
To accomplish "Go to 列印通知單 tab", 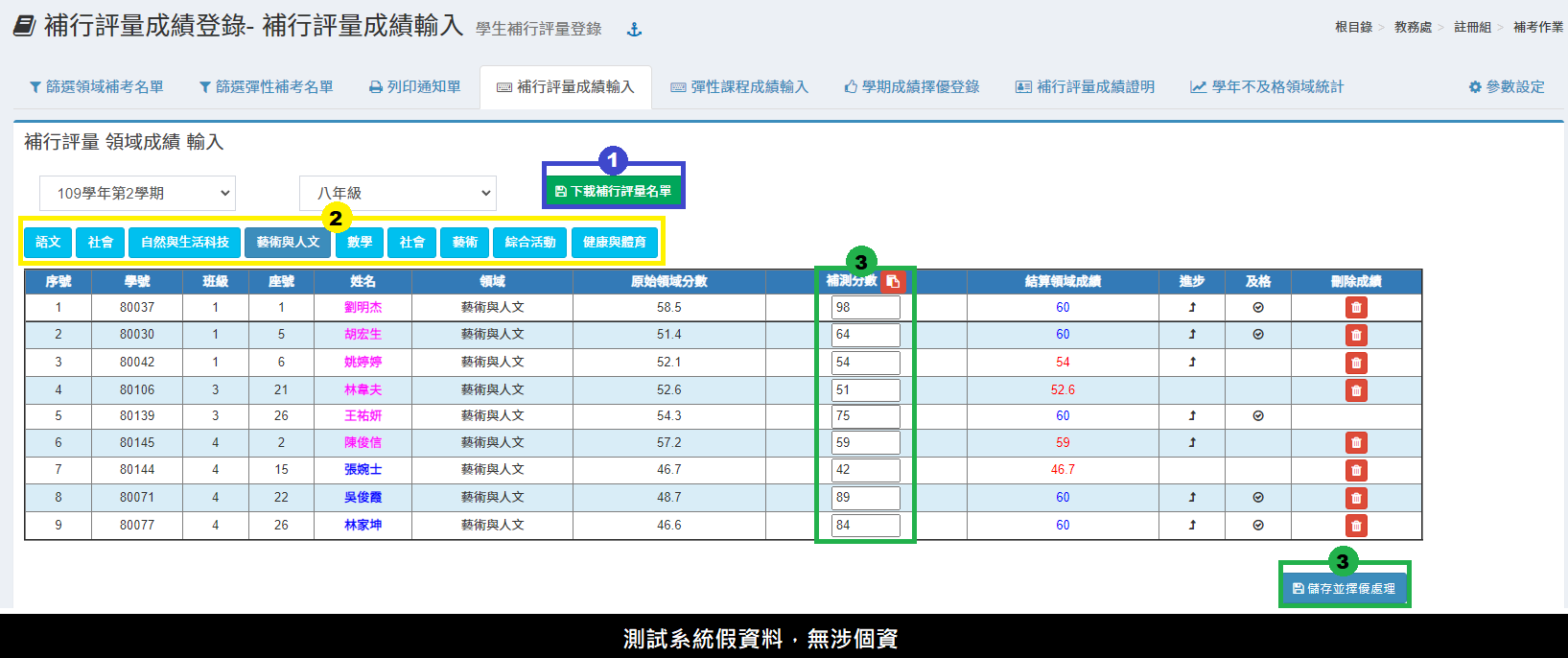I will (414, 87).
